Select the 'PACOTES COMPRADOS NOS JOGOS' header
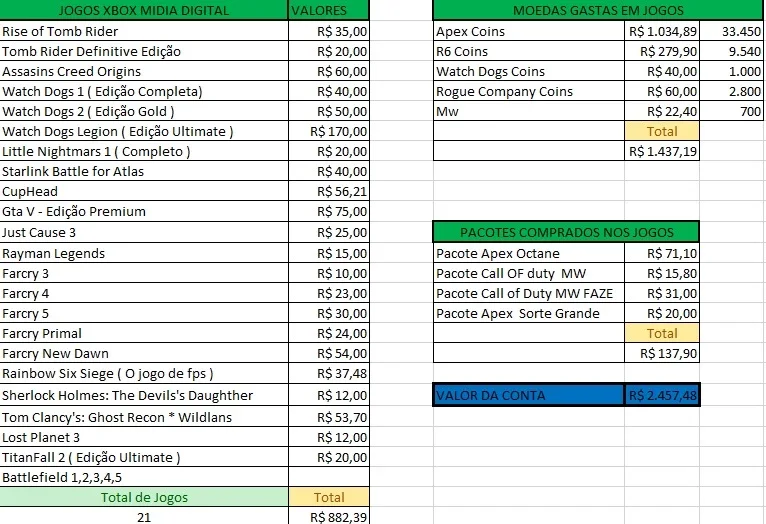This screenshot has height=524, width=766. click(566, 232)
